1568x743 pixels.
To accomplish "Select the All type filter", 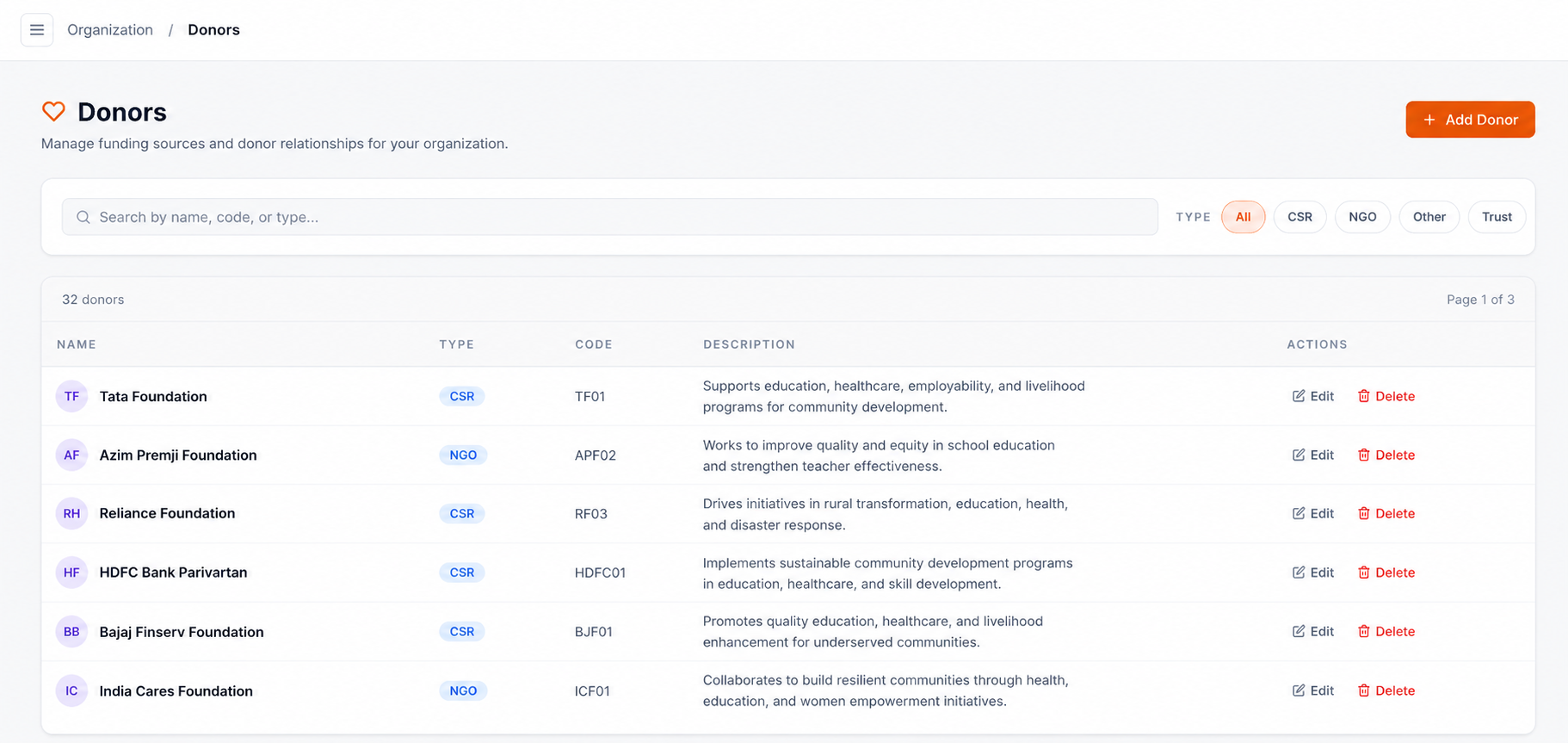I will [x=1243, y=217].
